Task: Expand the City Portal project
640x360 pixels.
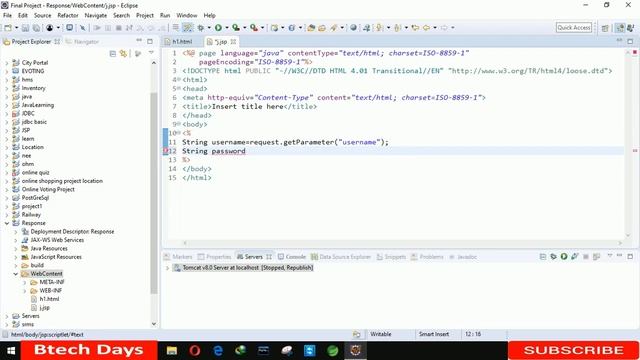Action: tap(7, 63)
